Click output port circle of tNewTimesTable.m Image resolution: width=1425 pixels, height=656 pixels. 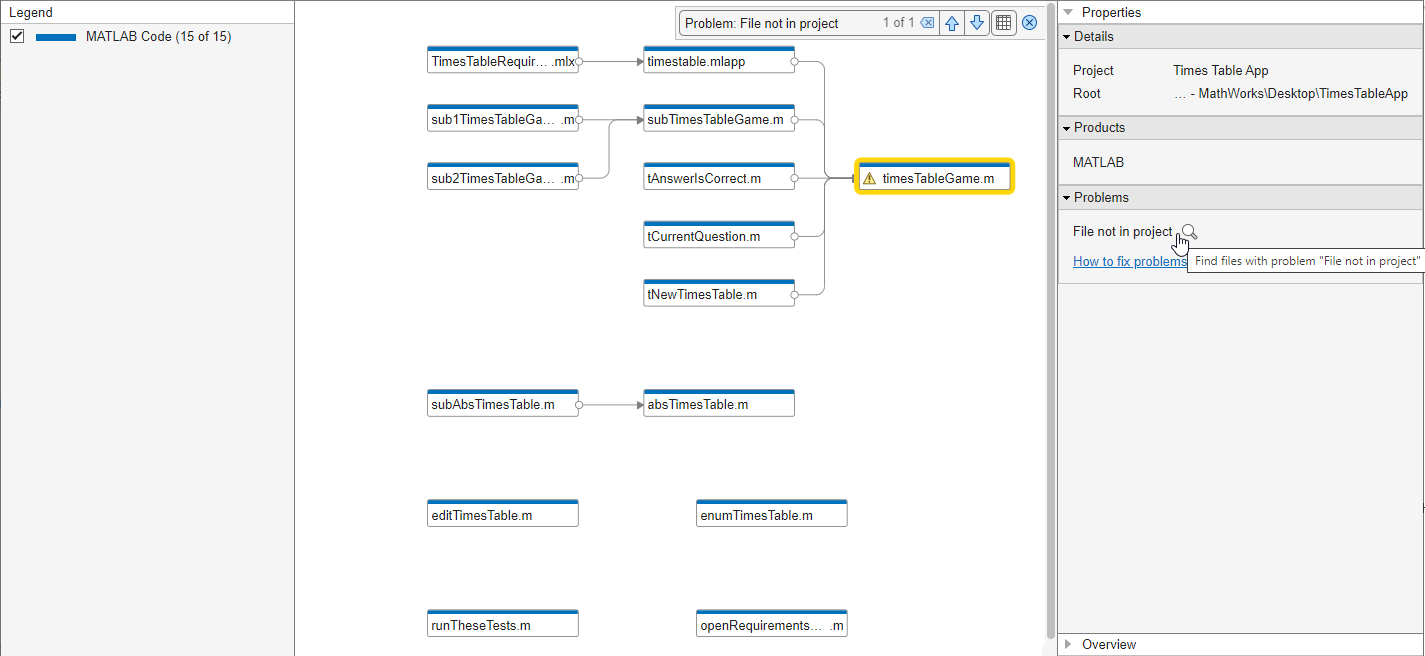795,295
